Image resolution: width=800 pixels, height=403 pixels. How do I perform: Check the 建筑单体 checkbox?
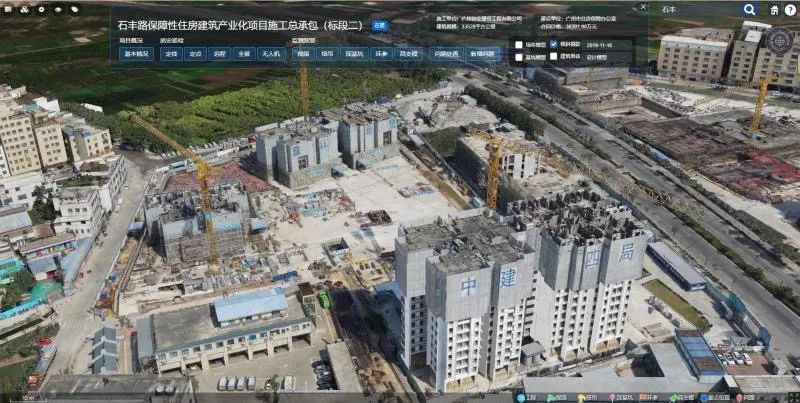[553, 57]
